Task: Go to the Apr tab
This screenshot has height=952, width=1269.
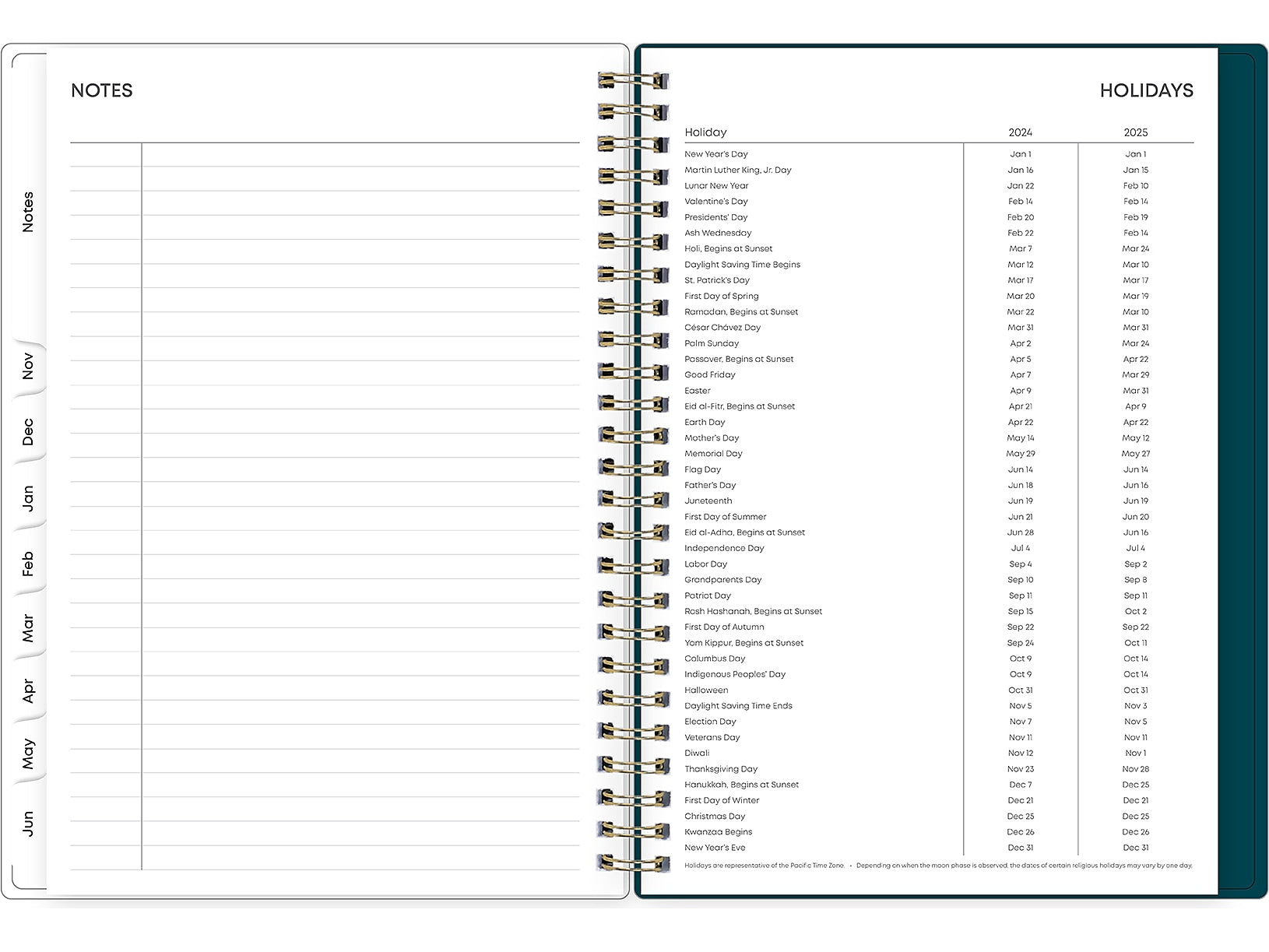Action: click(28, 690)
